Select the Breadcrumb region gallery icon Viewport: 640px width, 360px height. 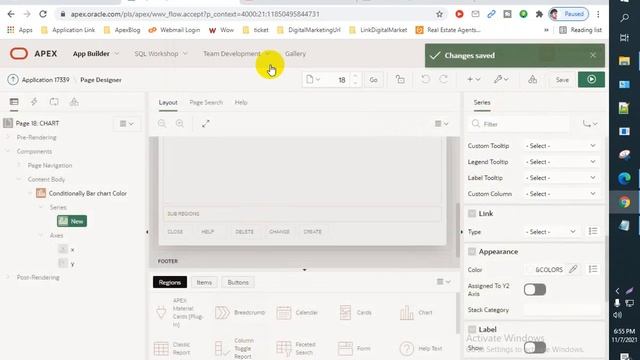[222, 313]
